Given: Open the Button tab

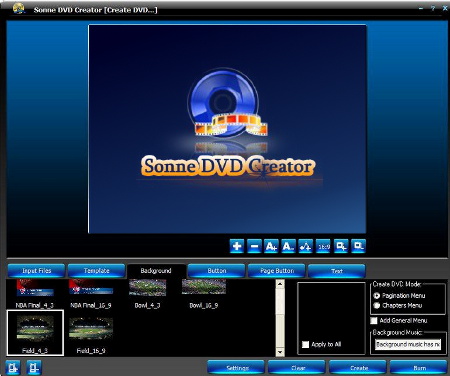Looking at the screenshot, I should 217,271.
